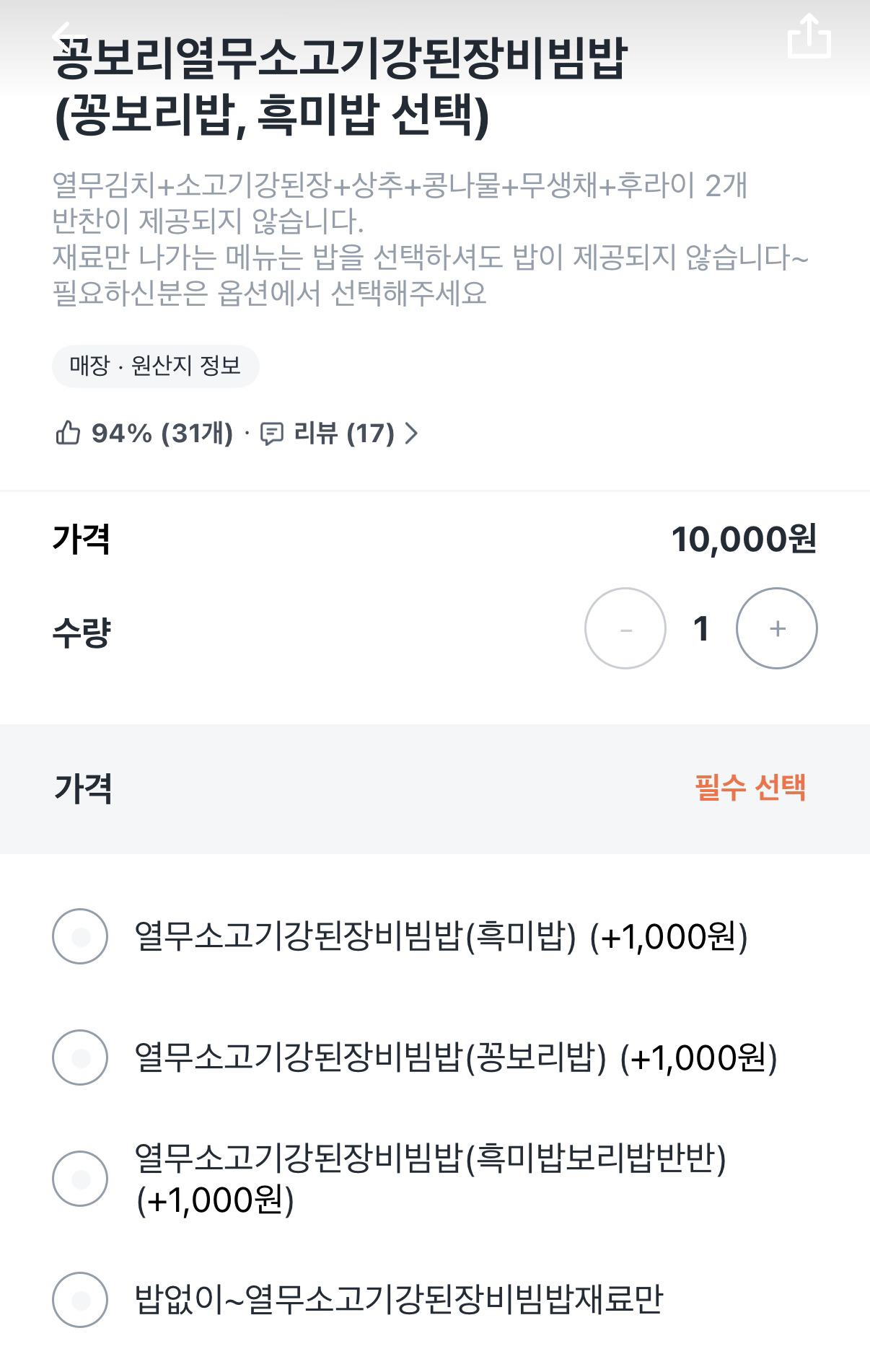Tap the share icon at top right
The height and width of the screenshot is (1372, 870).
click(x=809, y=35)
